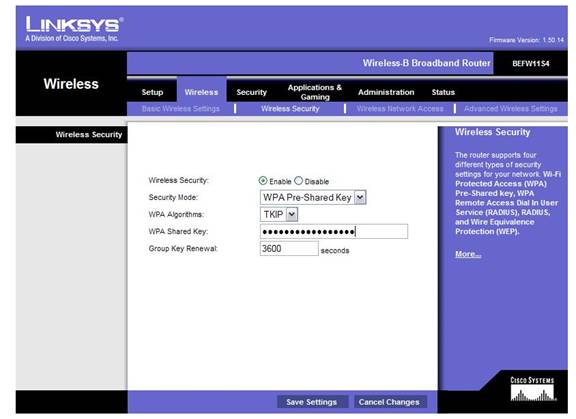Click the Wireless Security sidebar heading
The image size is (576, 419).
pos(89,134)
